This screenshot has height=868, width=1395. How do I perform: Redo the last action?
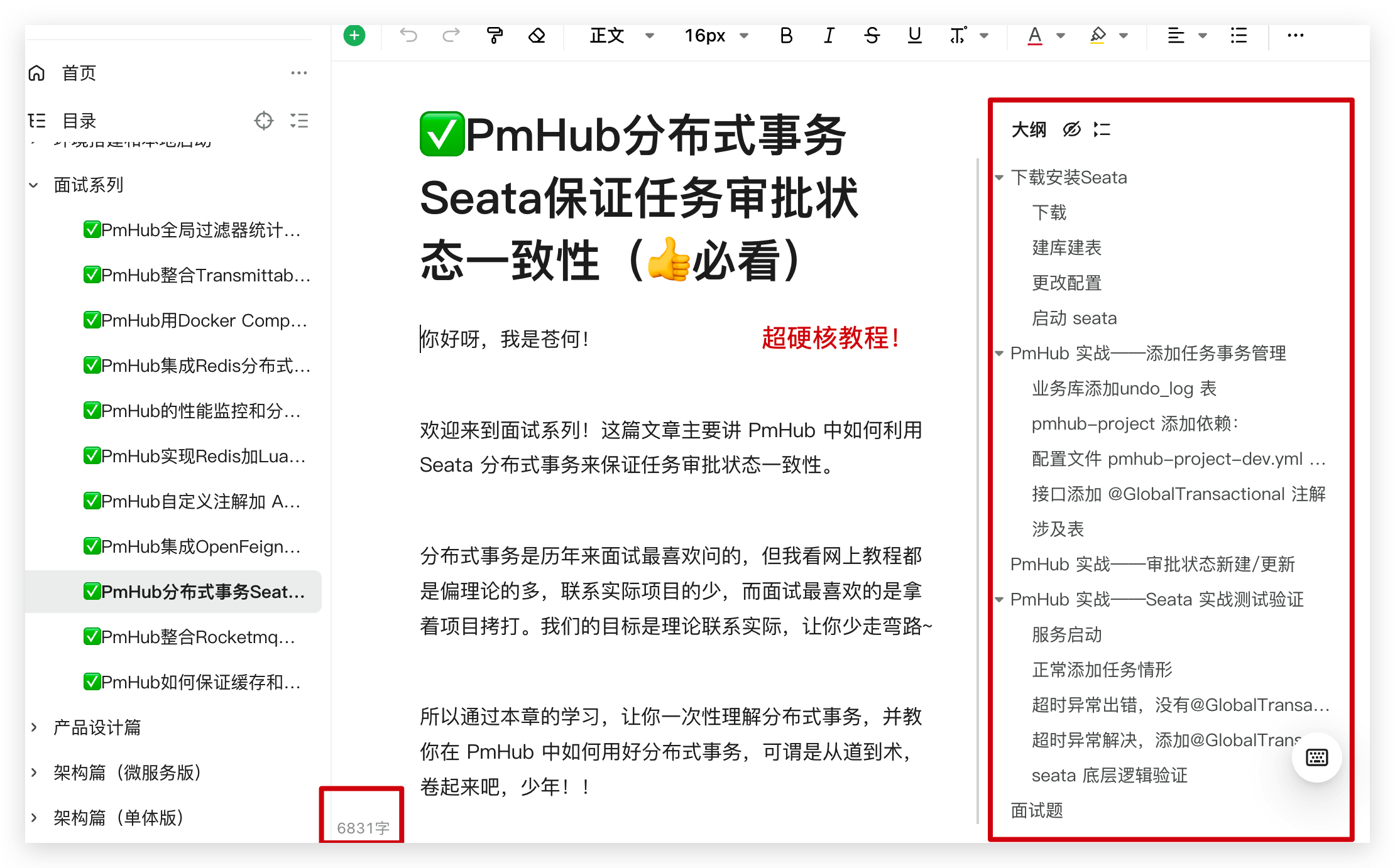point(451,35)
